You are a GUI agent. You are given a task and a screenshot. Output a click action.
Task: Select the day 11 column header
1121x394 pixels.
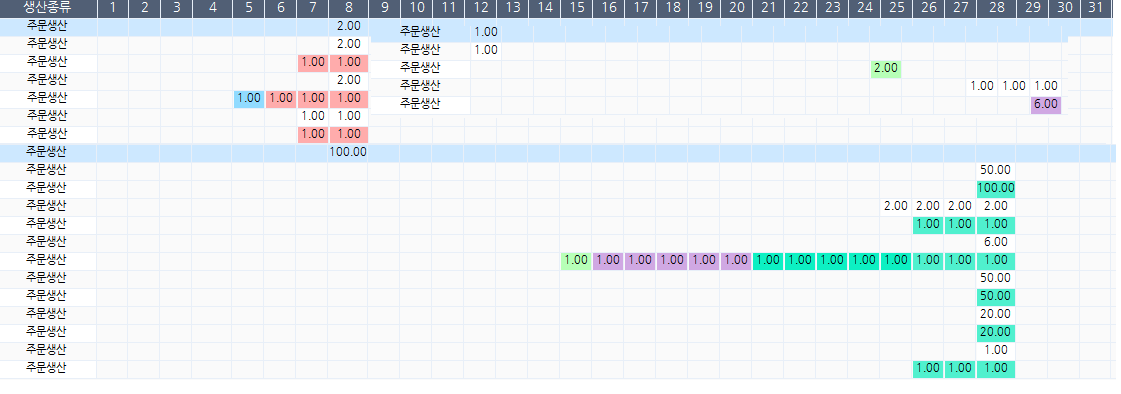[x=448, y=9]
